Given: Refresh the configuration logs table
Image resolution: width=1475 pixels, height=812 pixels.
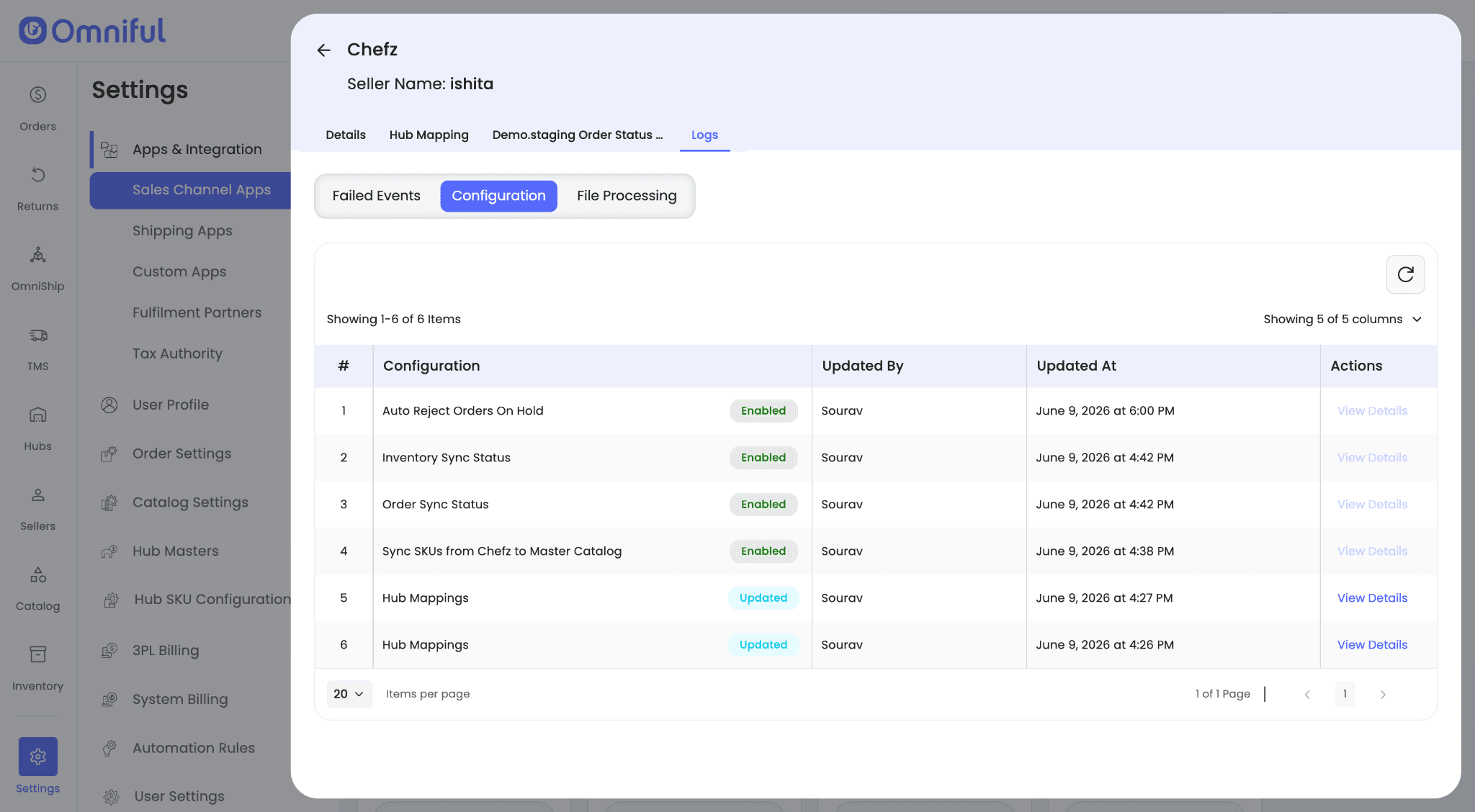Looking at the screenshot, I should pos(1405,274).
